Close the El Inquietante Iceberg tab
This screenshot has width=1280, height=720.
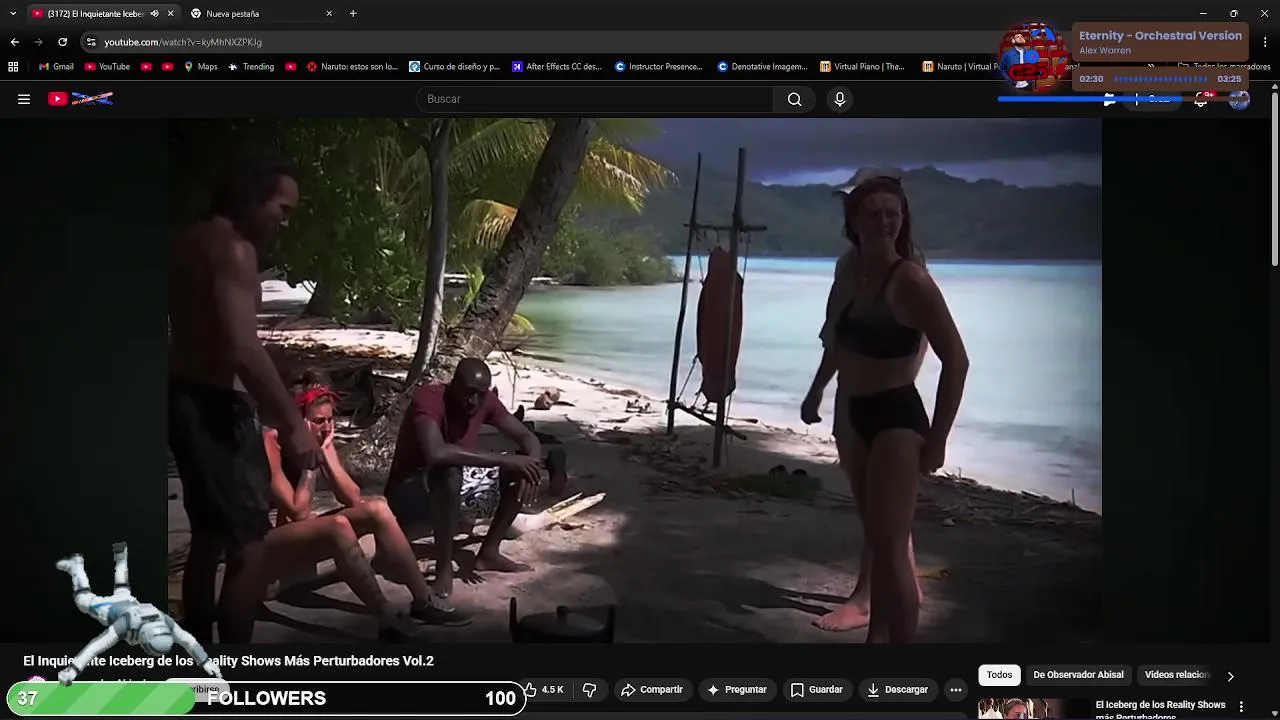tap(170, 14)
